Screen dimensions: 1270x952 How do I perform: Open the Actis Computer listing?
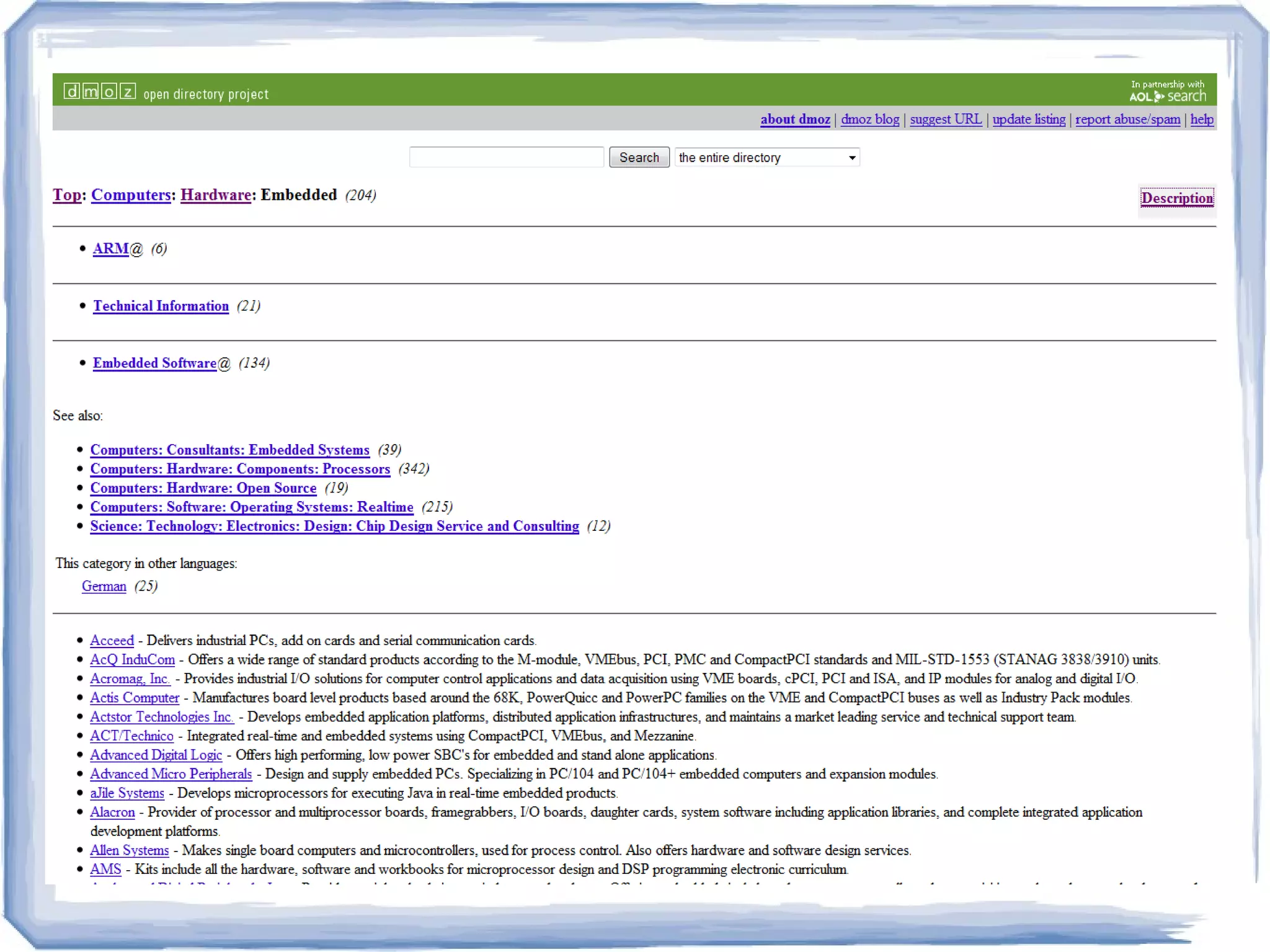point(135,698)
